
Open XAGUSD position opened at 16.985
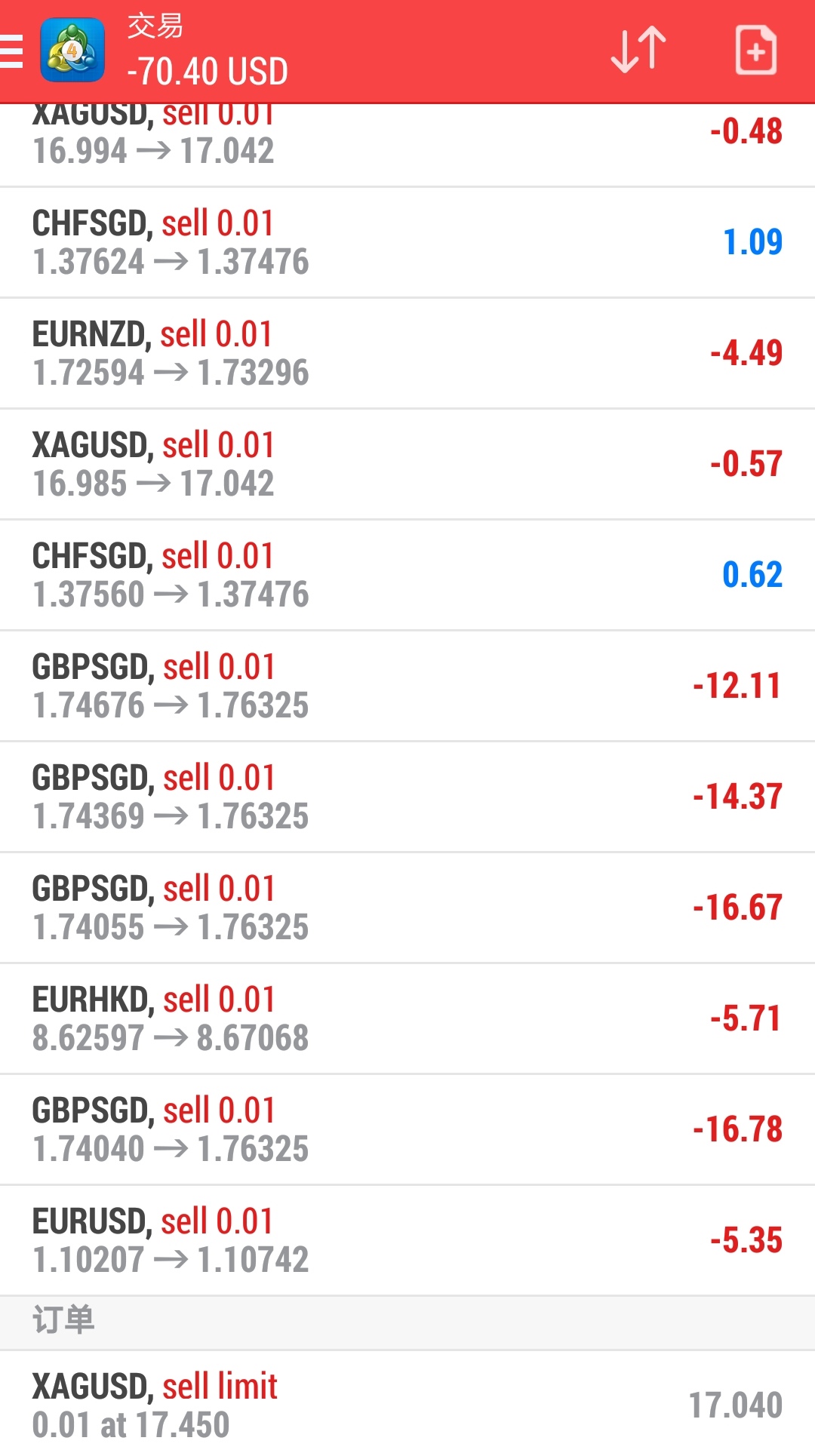coord(407,464)
